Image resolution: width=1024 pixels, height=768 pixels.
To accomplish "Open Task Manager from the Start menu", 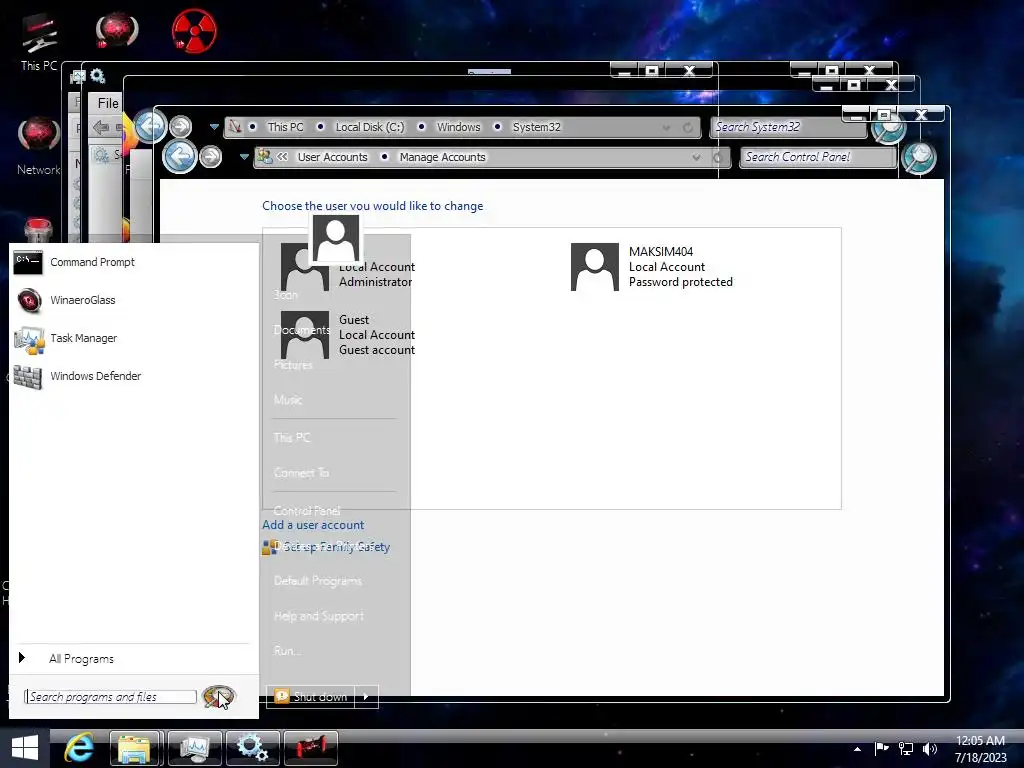I will 65,338.
